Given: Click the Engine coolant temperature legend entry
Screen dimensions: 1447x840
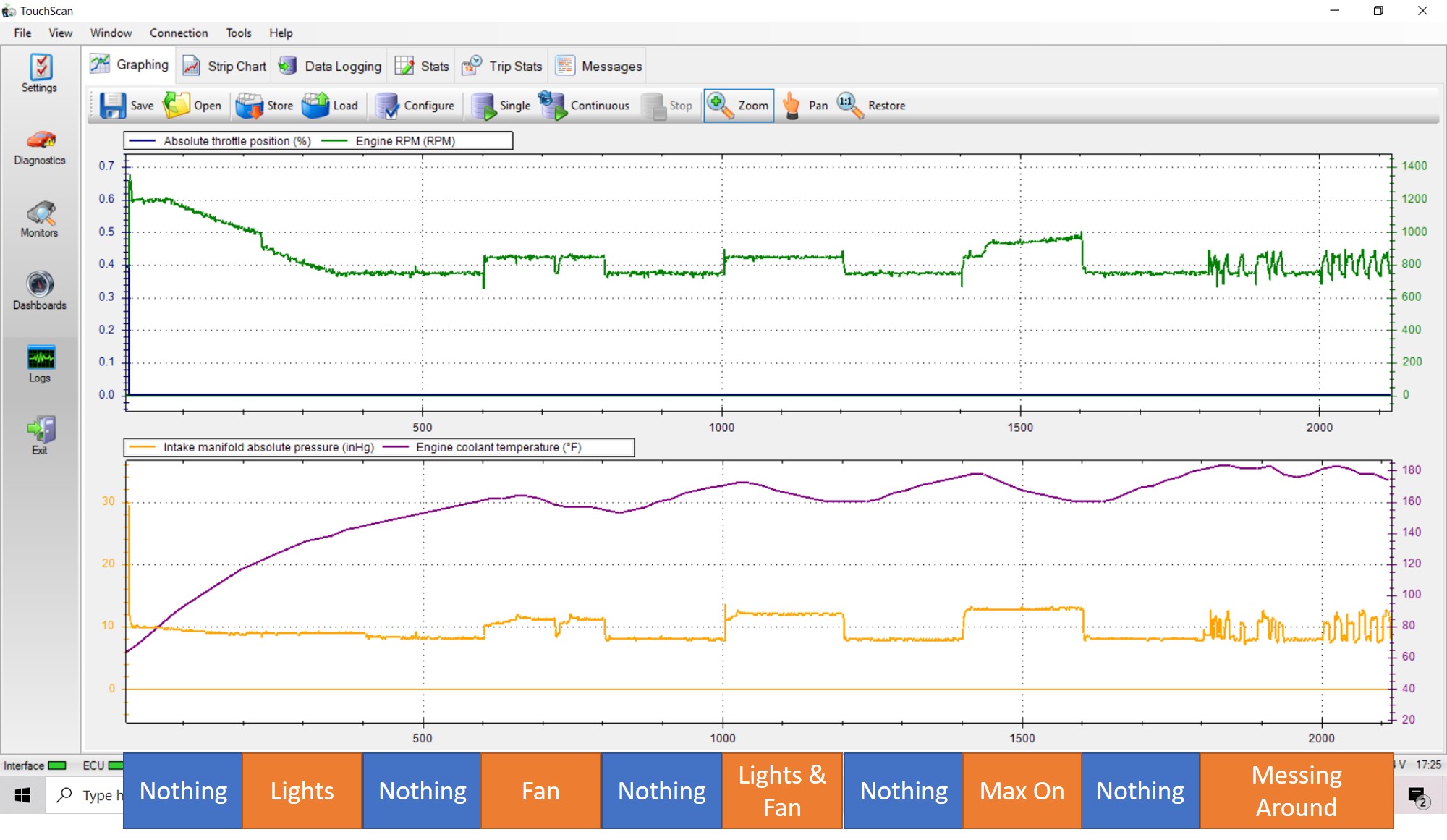Looking at the screenshot, I should (482, 447).
